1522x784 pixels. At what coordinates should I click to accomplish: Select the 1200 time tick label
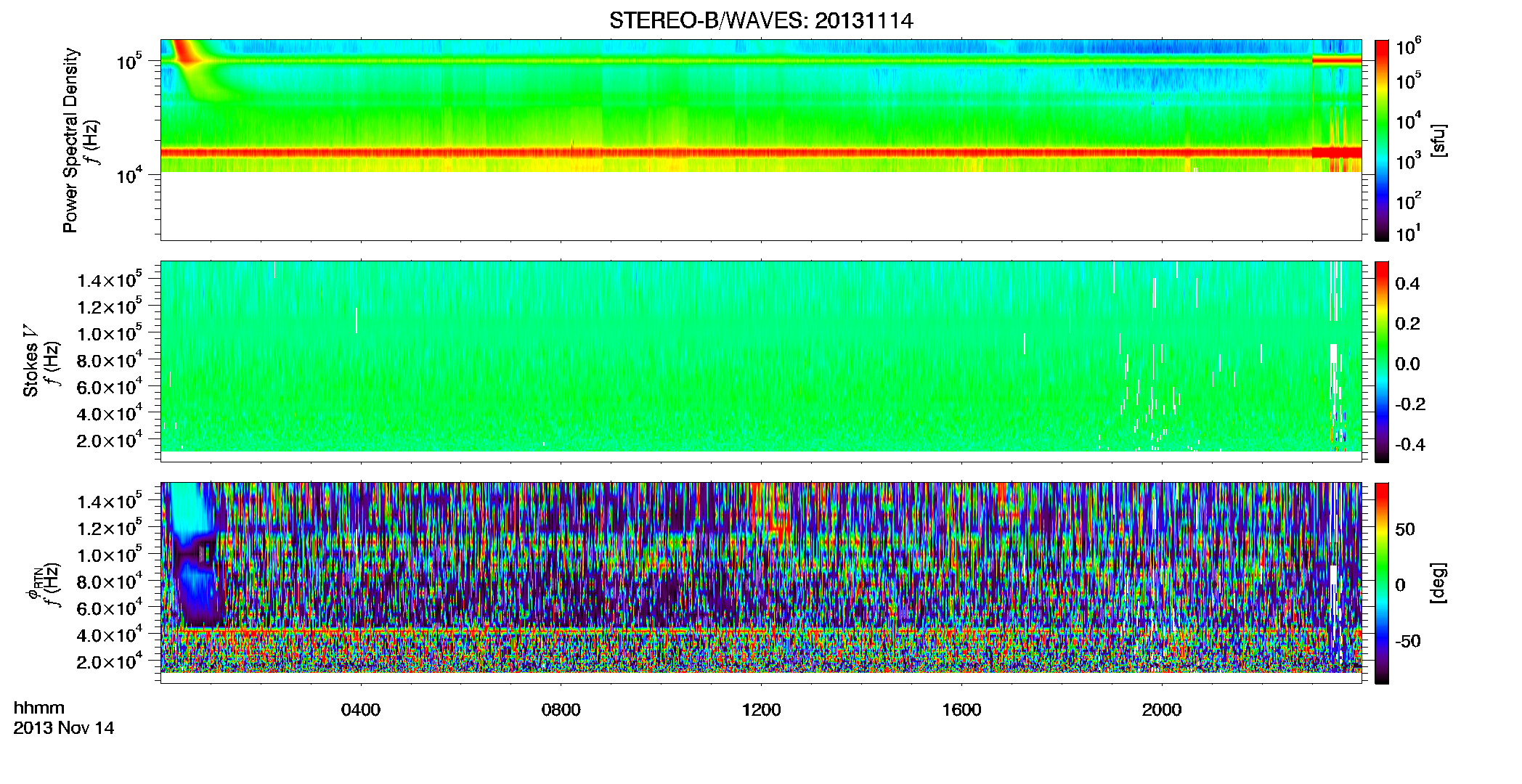pyautogui.click(x=761, y=710)
